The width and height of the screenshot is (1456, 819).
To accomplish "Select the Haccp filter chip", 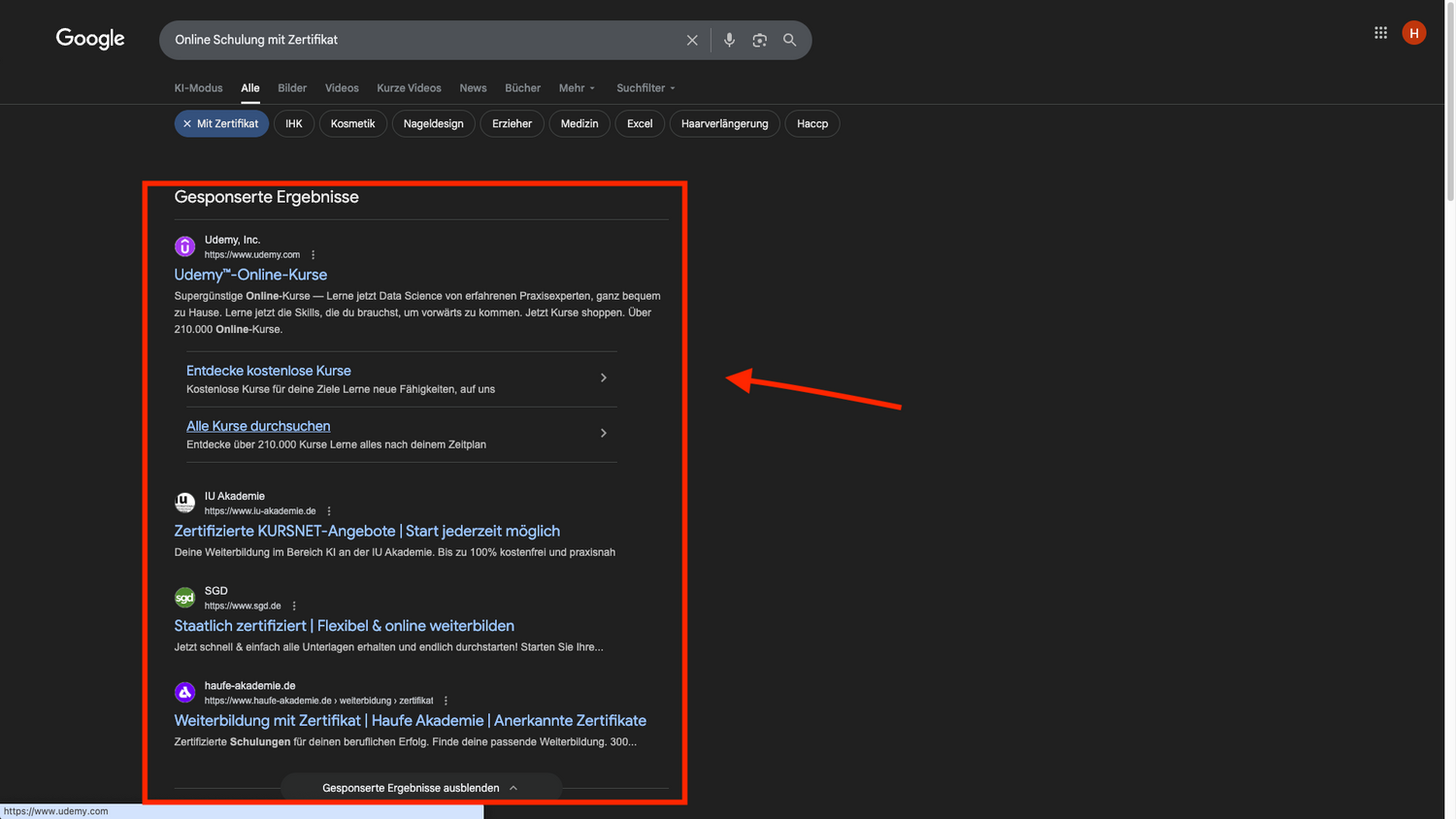I will click(812, 123).
